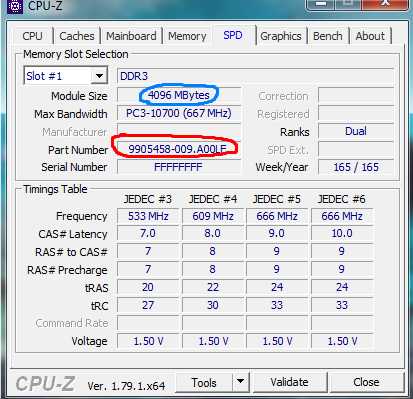
Task: Open the About tab
Action: click(370, 36)
